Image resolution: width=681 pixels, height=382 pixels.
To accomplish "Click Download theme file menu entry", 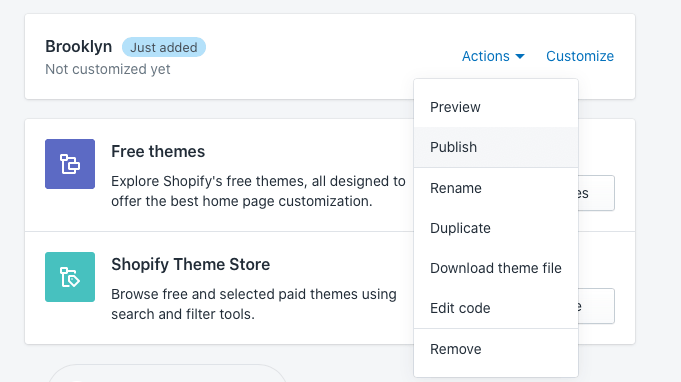I will (x=496, y=268).
